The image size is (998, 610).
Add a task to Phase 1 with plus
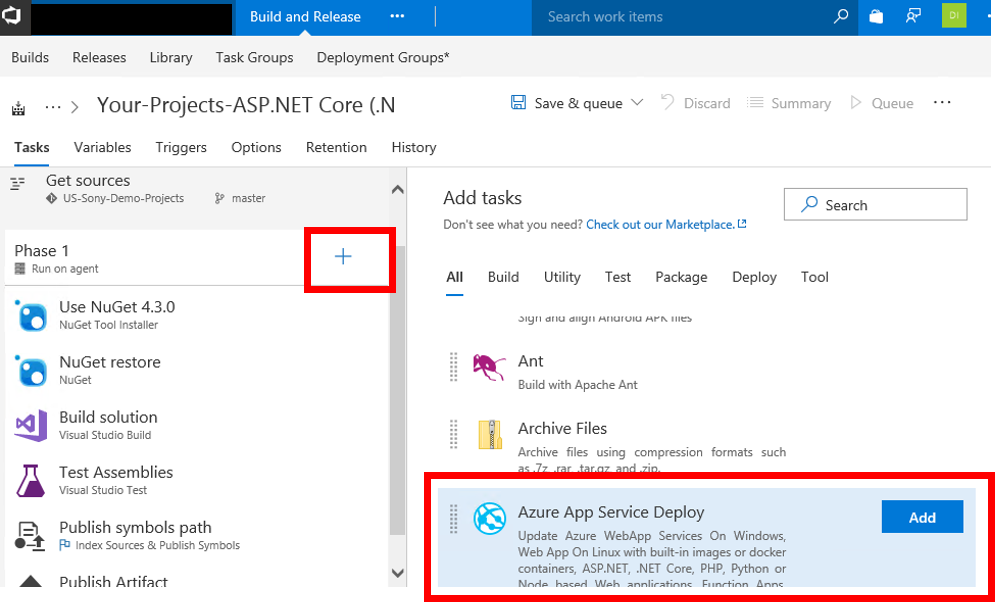(343, 257)
